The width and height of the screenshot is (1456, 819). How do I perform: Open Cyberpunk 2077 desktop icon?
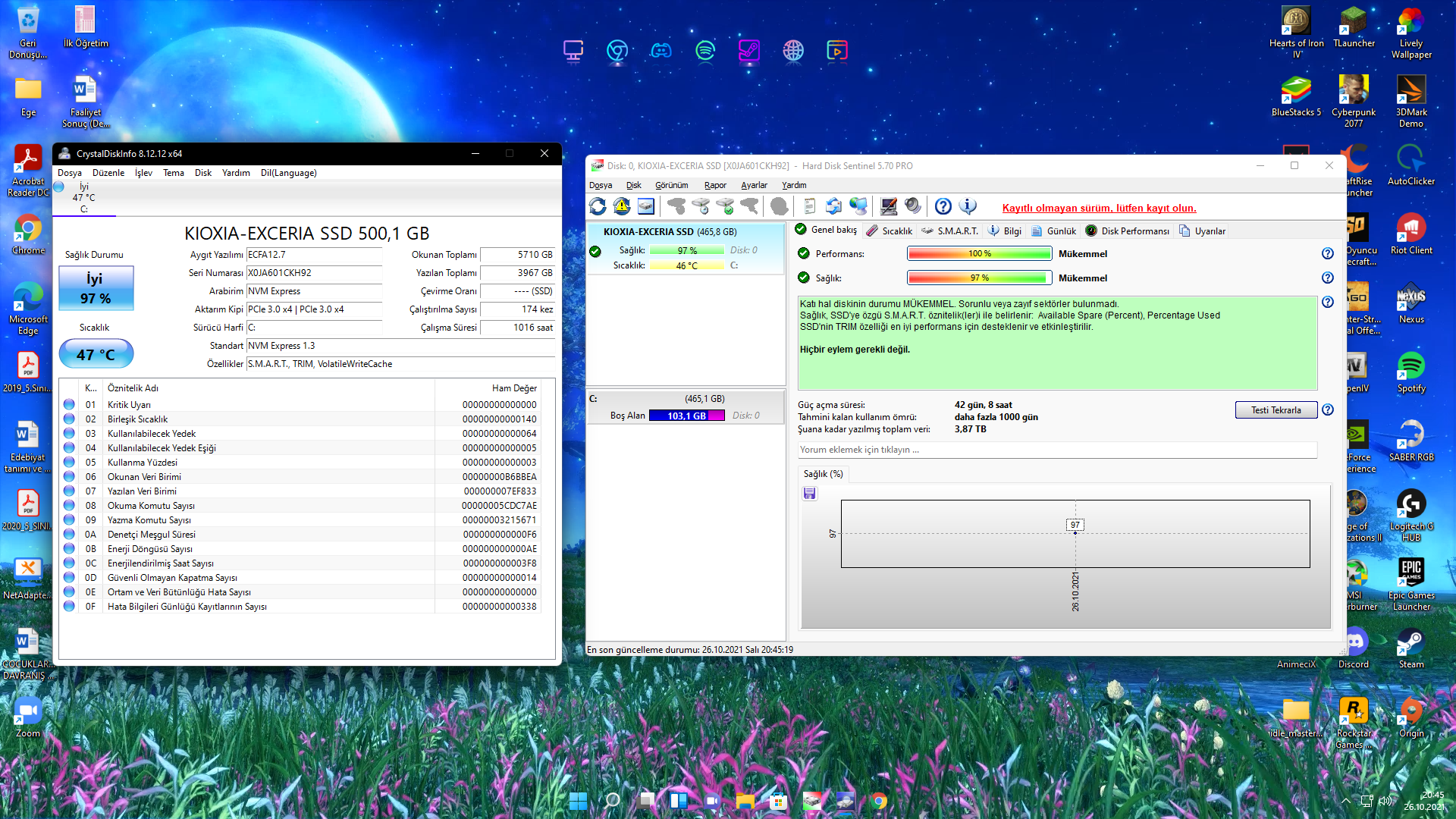tap(1354, 101)
